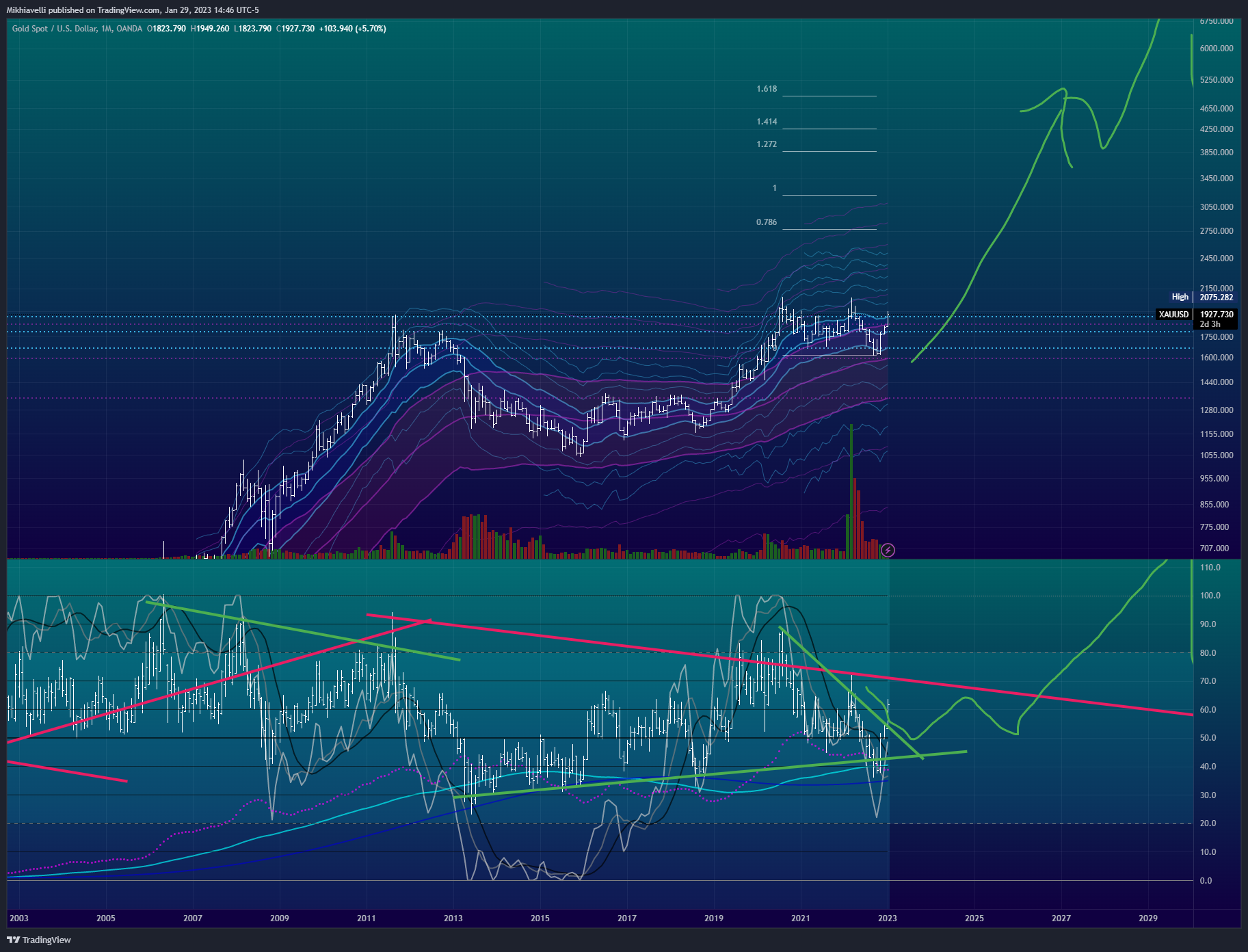Click the 50.0 oscillator axis label
Viewport: 1248px width, 952px height.
(x=1208, y=738)
